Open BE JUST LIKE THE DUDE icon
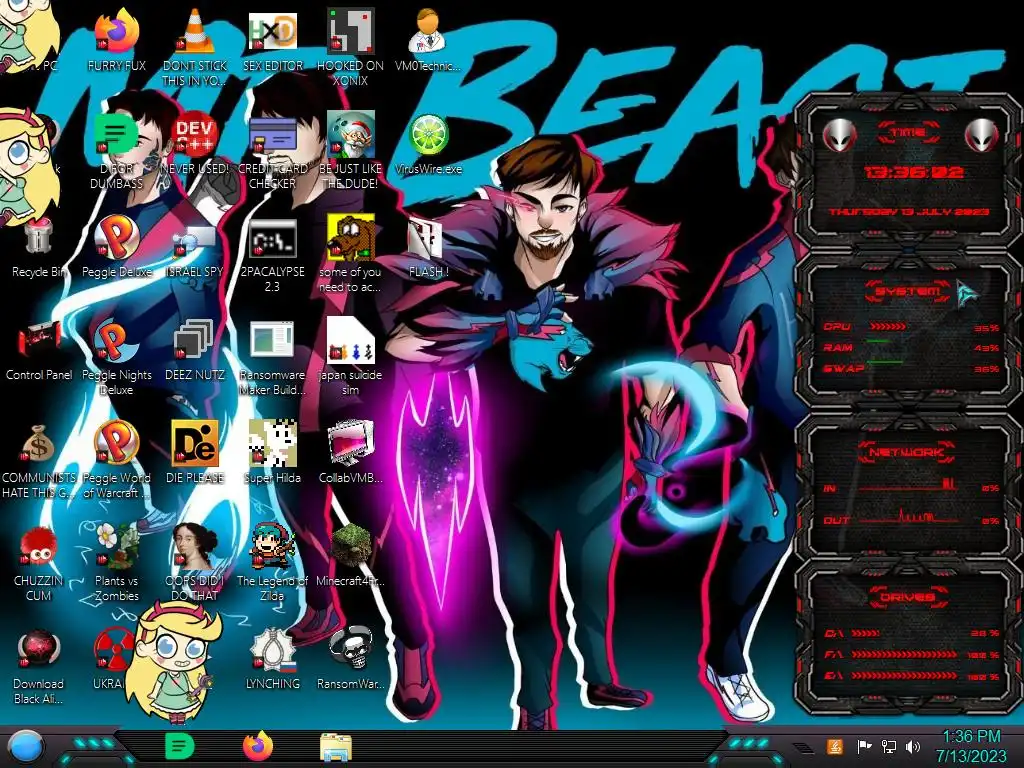Image resolution: width=1024 pixels, height=768 pixels. (x=350, y=135)
